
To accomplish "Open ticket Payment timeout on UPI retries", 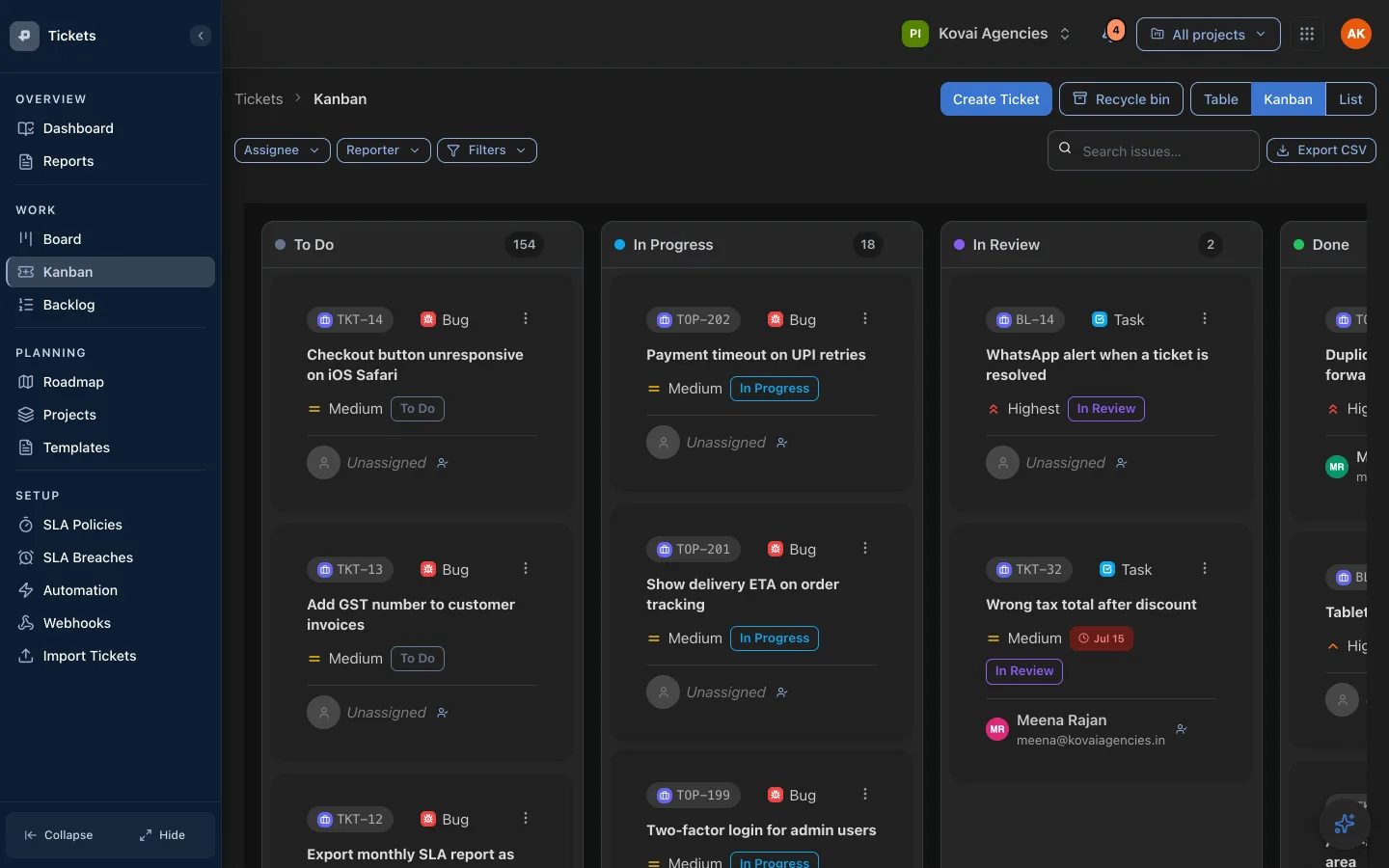I will [756, 355].
